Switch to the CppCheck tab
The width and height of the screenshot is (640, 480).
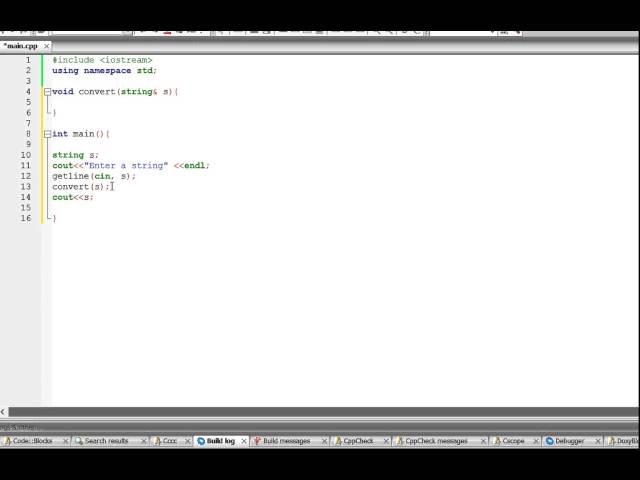tap(358, 441)
